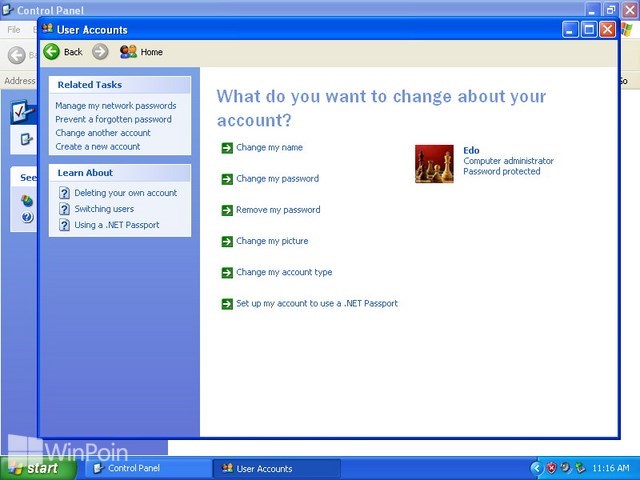Image resolution: width=640 pixels, height=480 pixels.
Task: Select Create a new account
Action: pos(98,146)
